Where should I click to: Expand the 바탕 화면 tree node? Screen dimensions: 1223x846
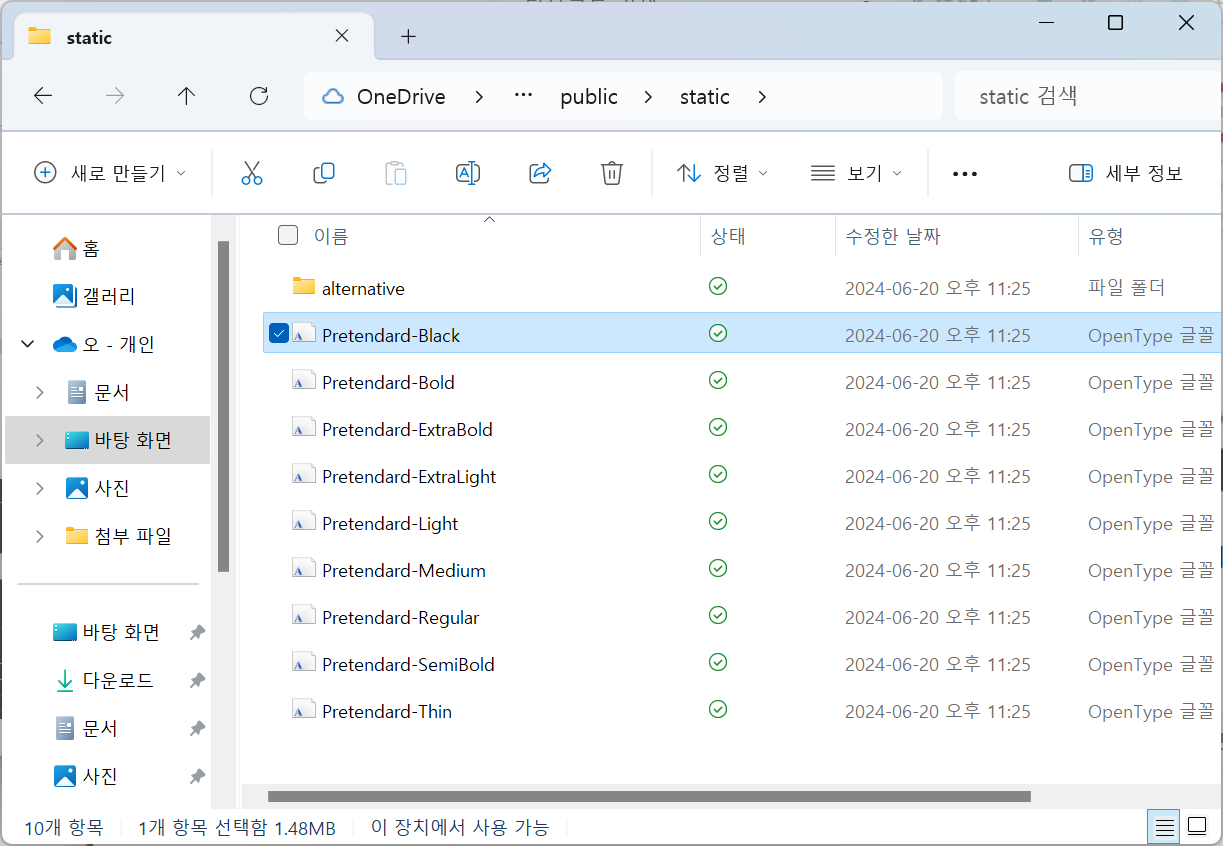[x=40, y=440]
